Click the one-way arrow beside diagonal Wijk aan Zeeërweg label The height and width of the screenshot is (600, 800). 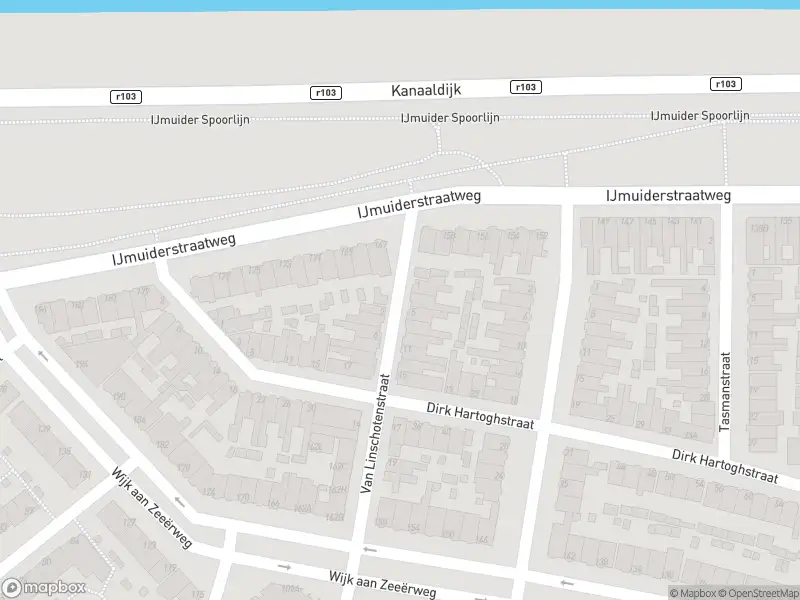180,502
